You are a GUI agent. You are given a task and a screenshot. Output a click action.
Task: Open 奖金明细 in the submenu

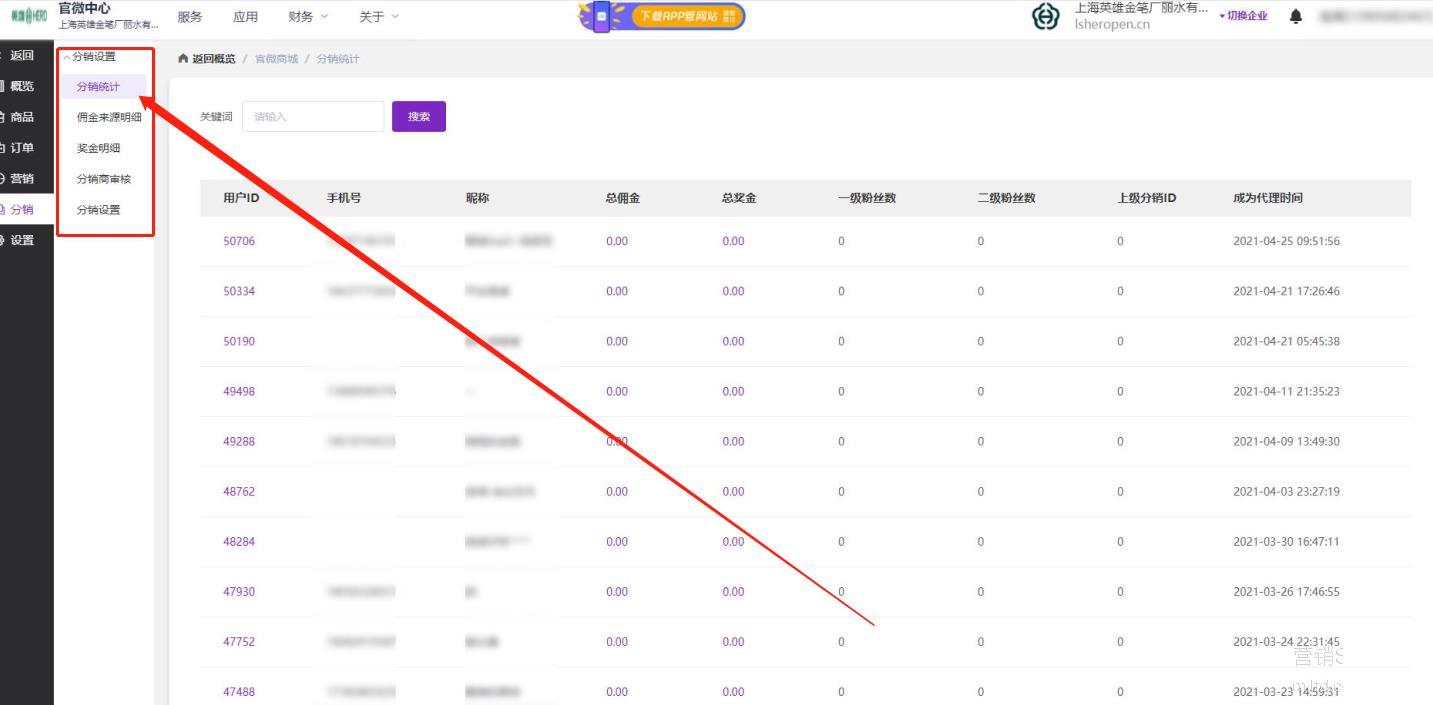98,148
